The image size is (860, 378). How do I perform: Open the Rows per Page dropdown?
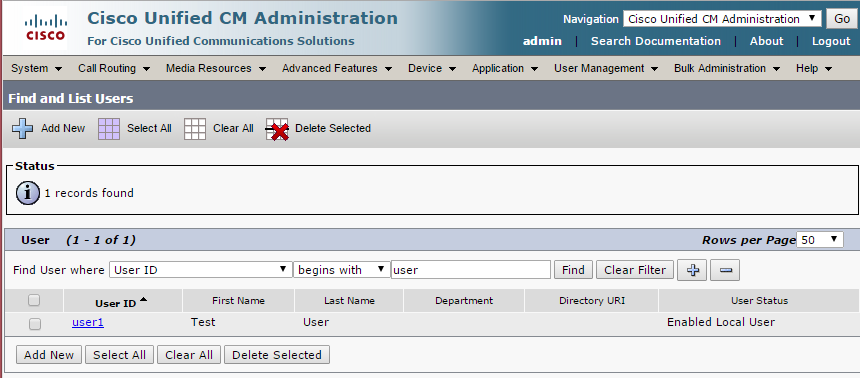pos(819,240)
